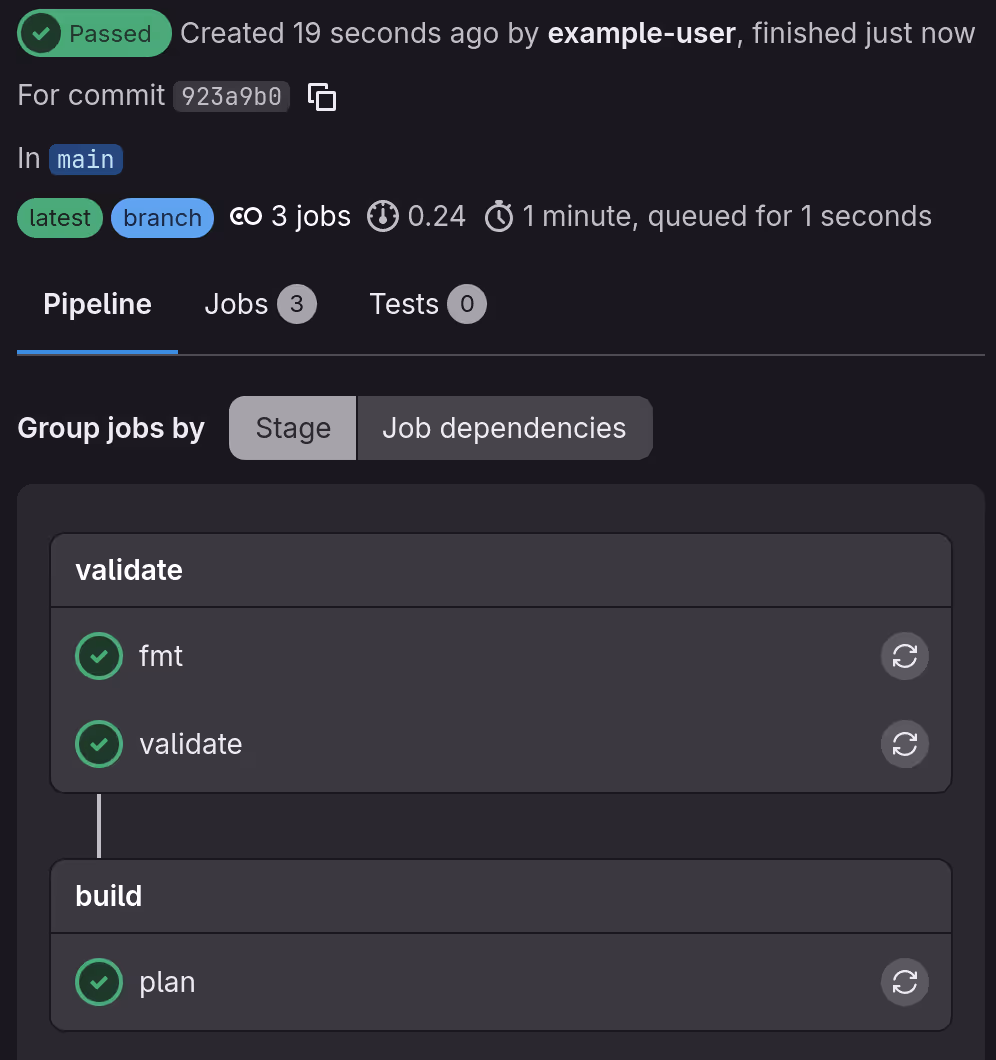Image resolution: width=996 pixels, height=1060 pixels.
Task: Click the linked jobs chain icon
Action: point(246,216)
